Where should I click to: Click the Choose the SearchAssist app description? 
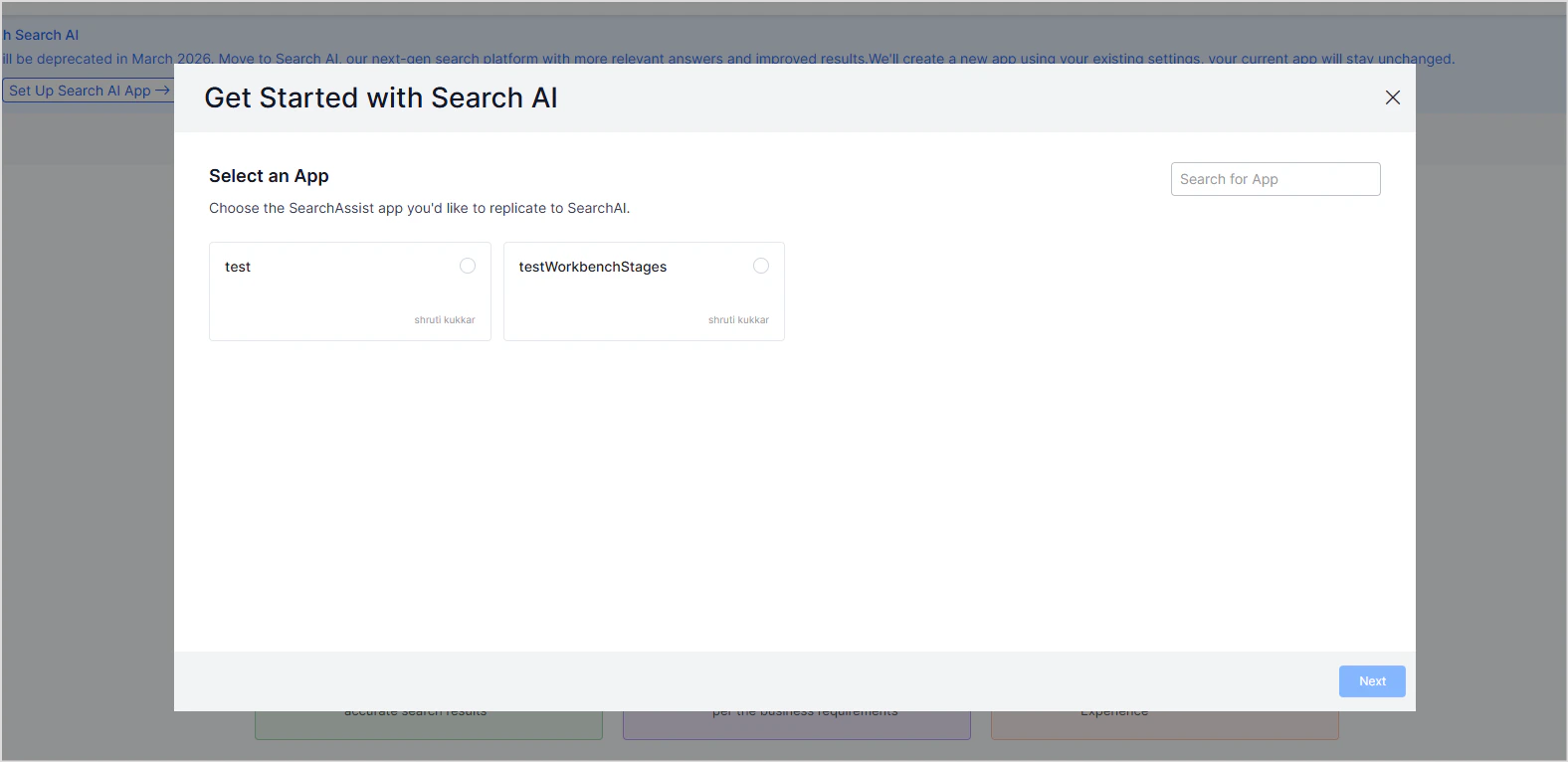point(419,208)
